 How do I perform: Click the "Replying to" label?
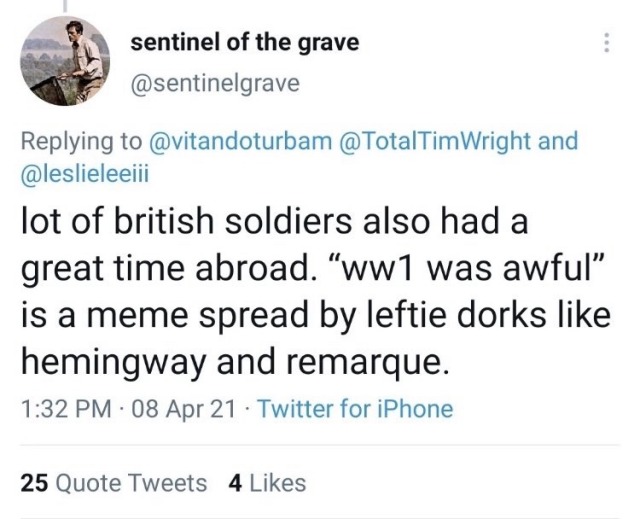(x=80, y=140)
